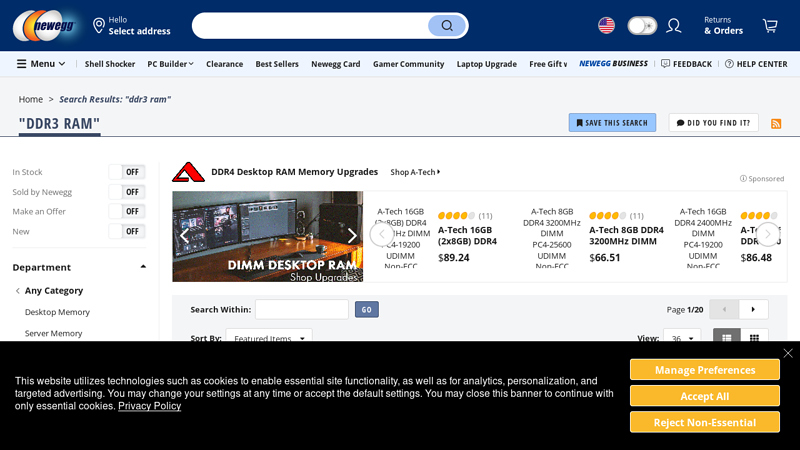
Task: Switch to list view
Action: (727, 337)
